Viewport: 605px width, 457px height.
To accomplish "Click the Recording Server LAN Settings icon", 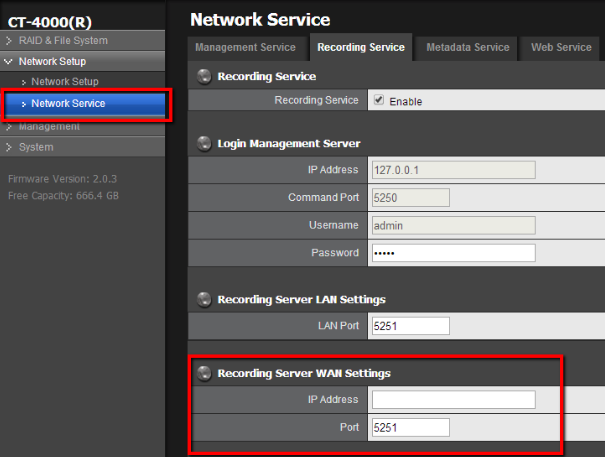I will tap(204, 299).
